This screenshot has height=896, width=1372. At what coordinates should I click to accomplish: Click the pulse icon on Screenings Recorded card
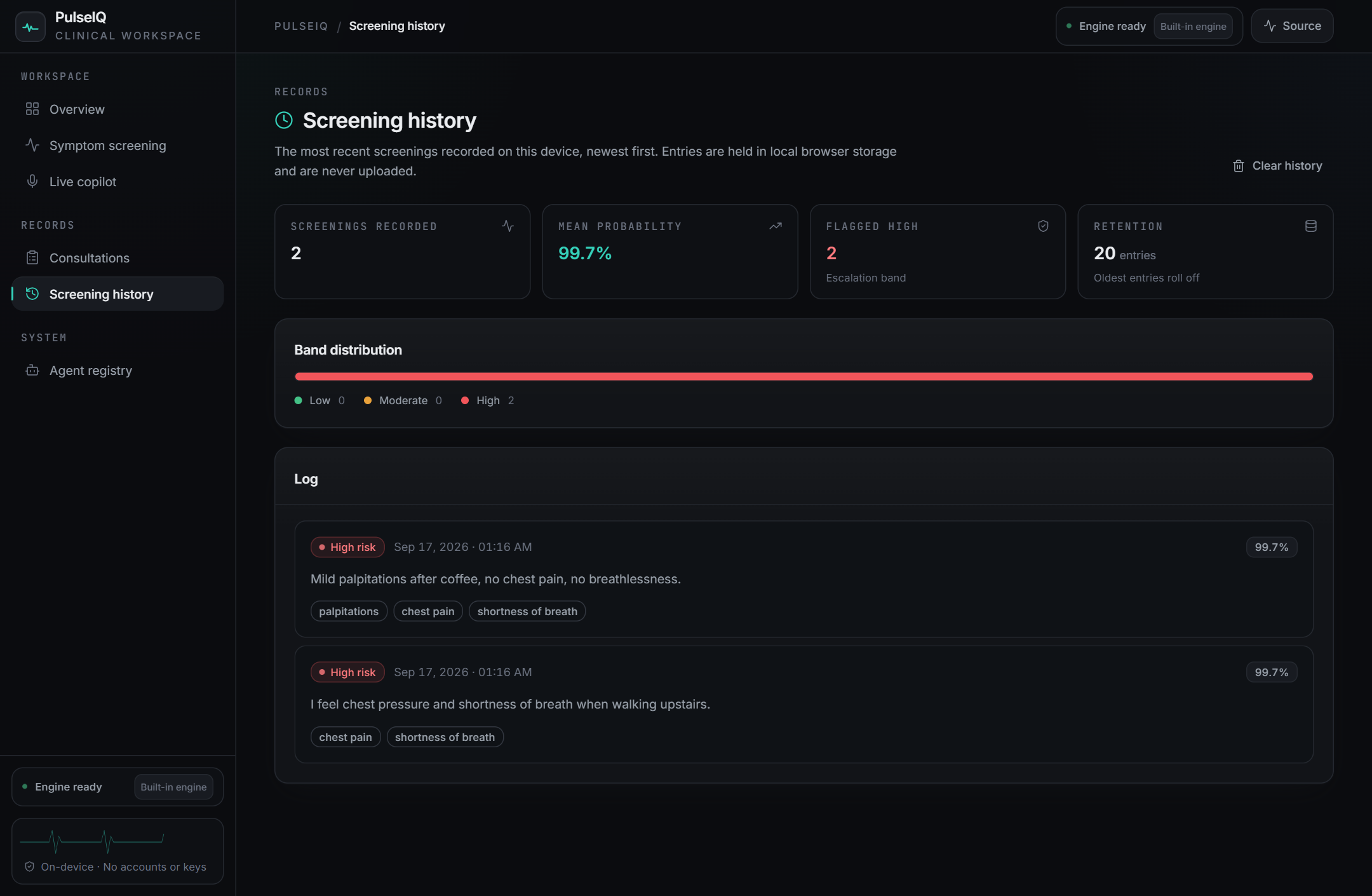pos(508,226)
